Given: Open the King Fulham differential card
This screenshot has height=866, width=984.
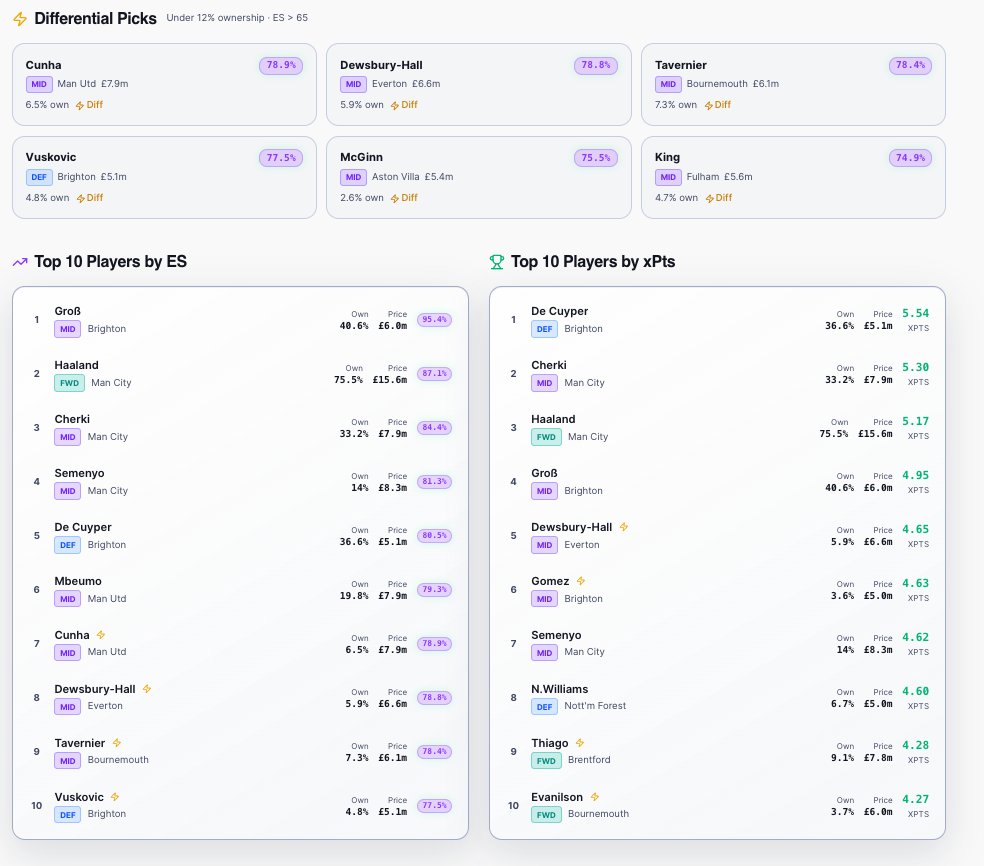Looking at the screenshot, I should tap(793, 178).
